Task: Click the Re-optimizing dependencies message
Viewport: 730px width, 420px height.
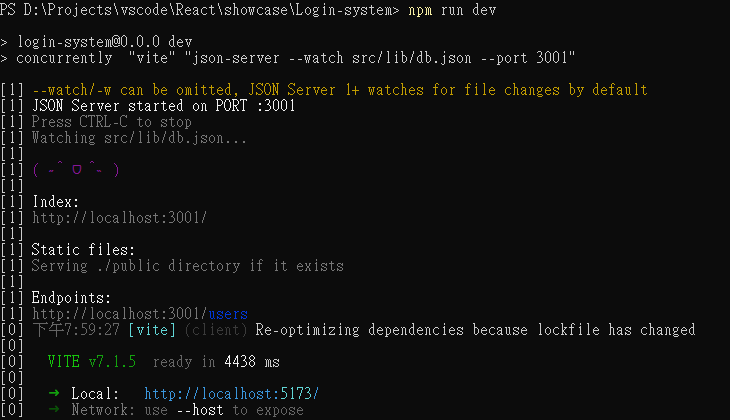Action: [x=475, y=330]
